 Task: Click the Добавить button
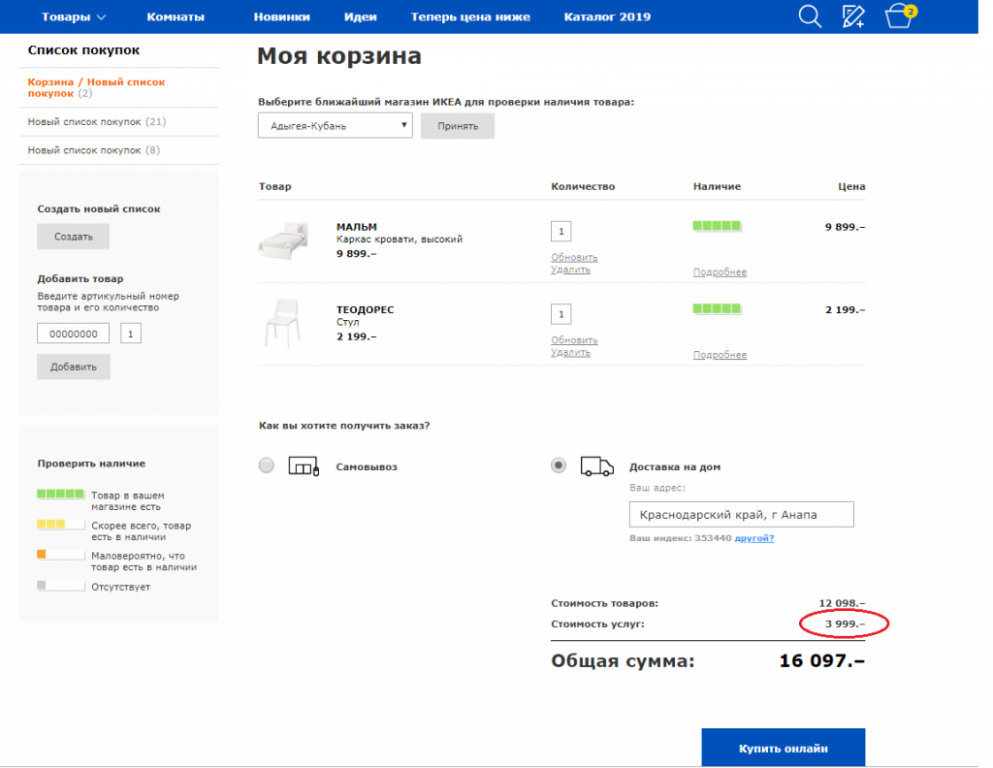point(73,367)
